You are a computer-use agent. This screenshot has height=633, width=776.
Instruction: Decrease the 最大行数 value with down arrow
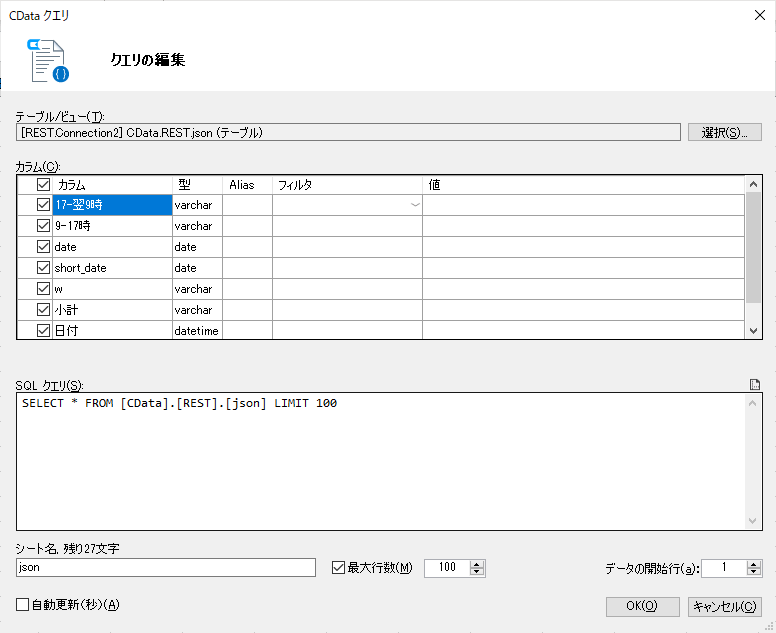coord(477,572)
